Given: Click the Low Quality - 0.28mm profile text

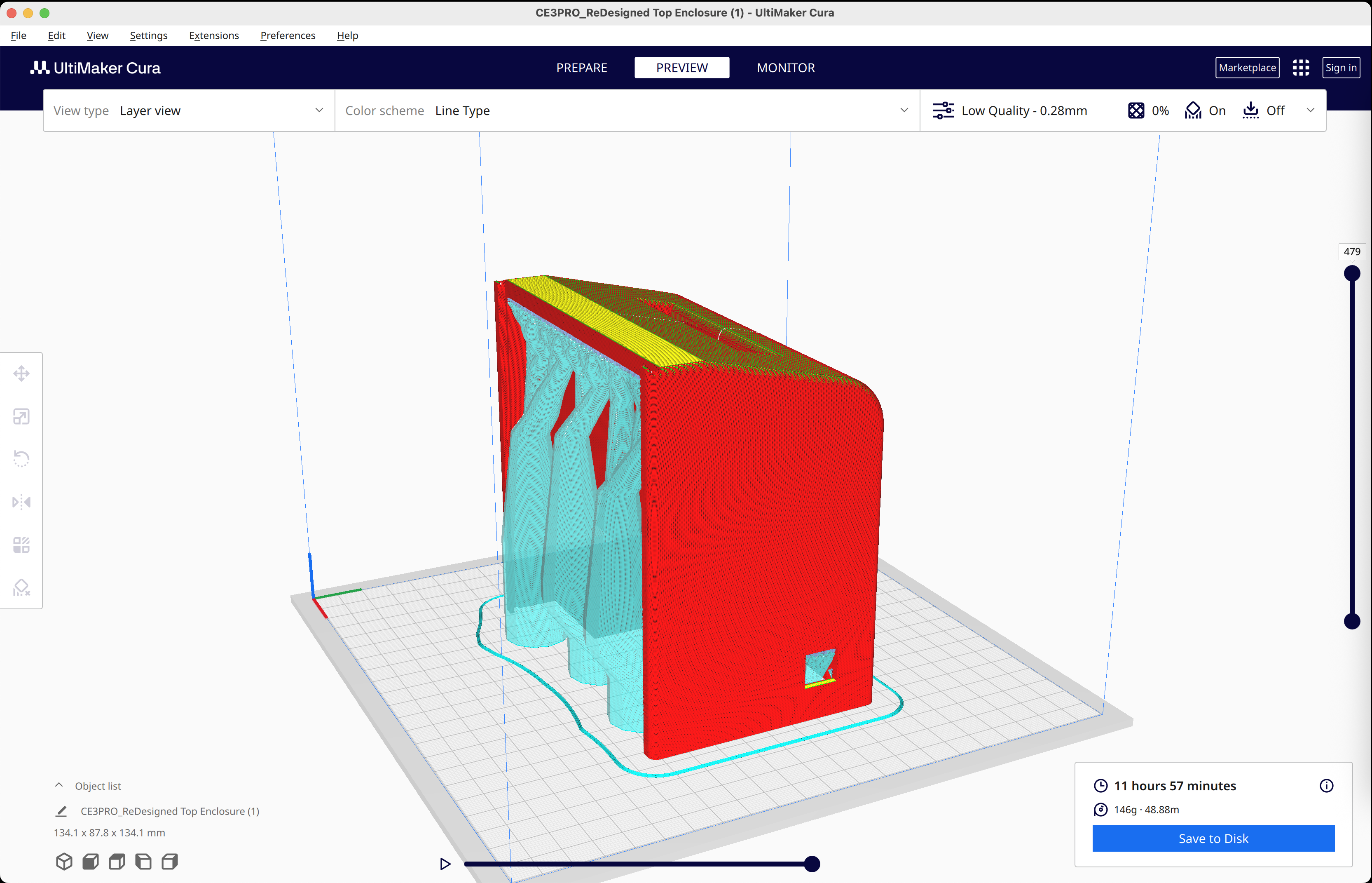Looking at the screenshot, I should [1023, 110].
